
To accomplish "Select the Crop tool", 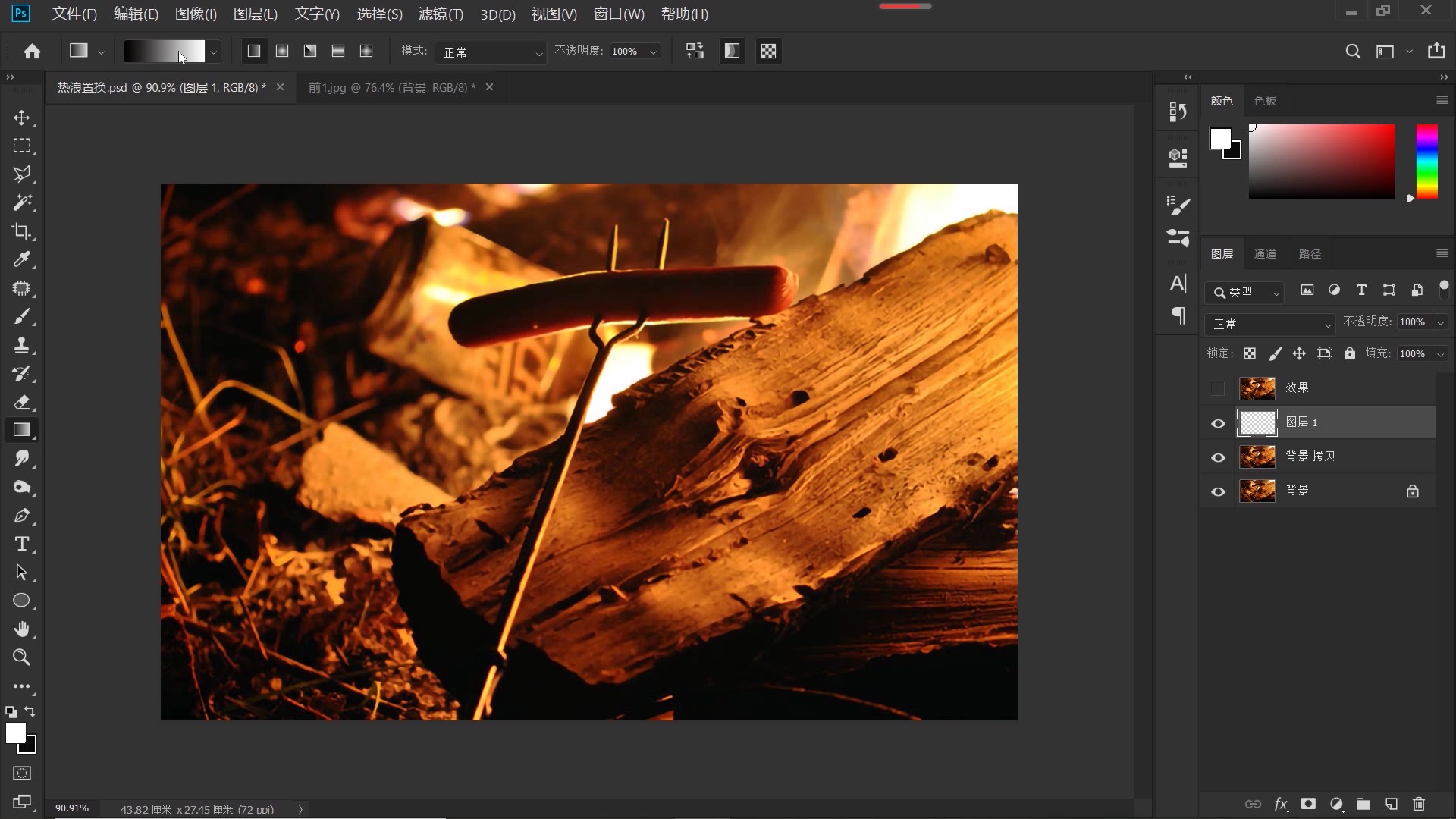I will [x=21, y=231].
